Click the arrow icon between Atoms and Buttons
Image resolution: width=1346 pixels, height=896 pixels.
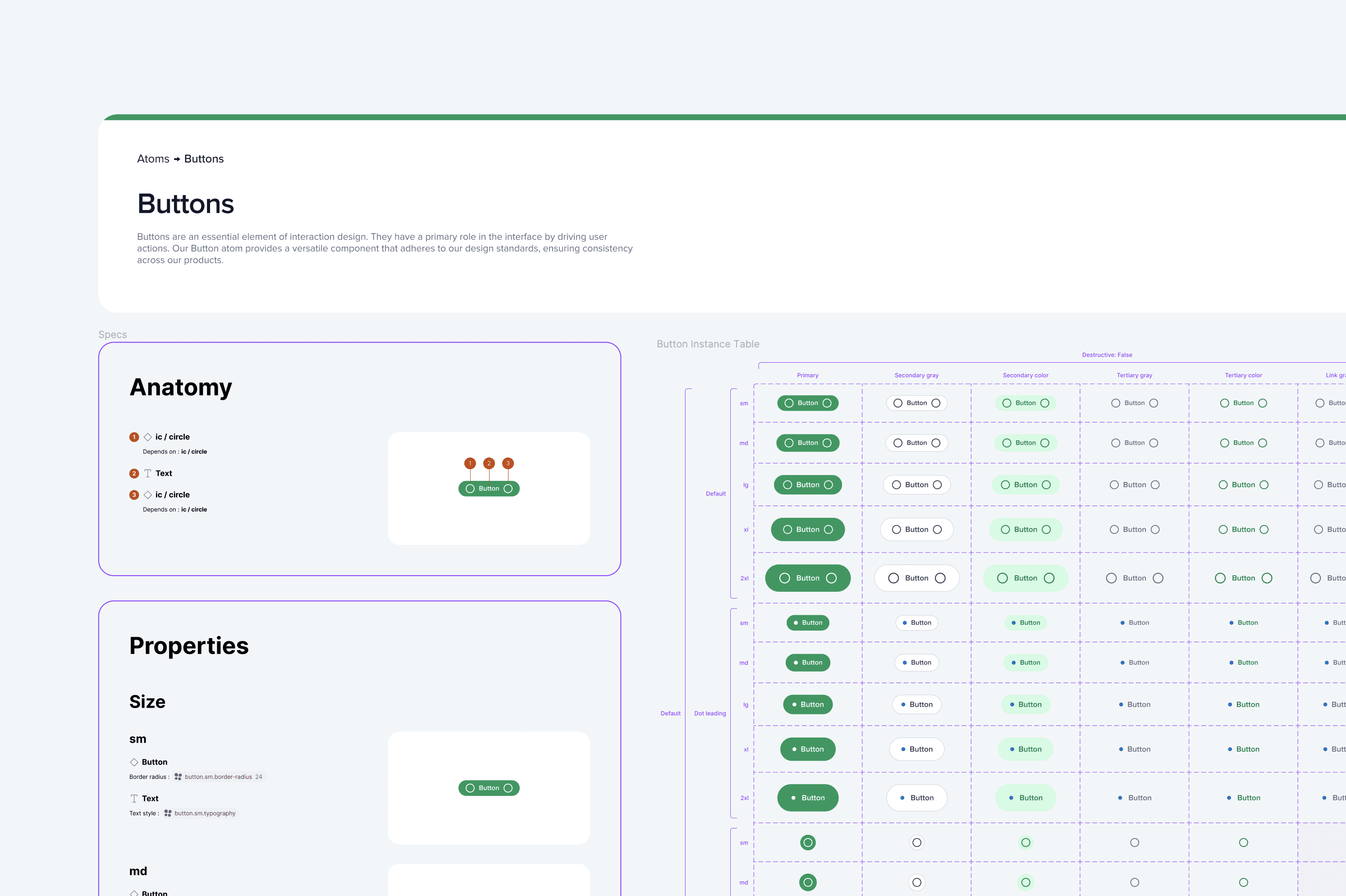click(x=177, y=159)
